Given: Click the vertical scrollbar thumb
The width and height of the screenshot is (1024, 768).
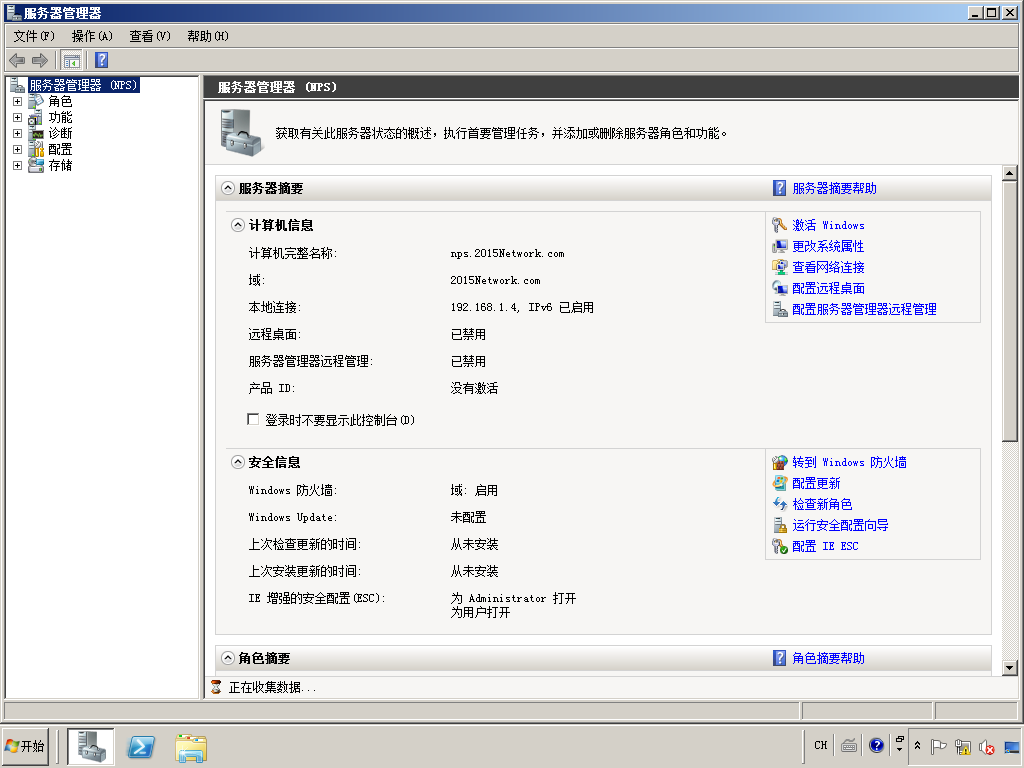Looking at the screenshot, I should 1010,312.
